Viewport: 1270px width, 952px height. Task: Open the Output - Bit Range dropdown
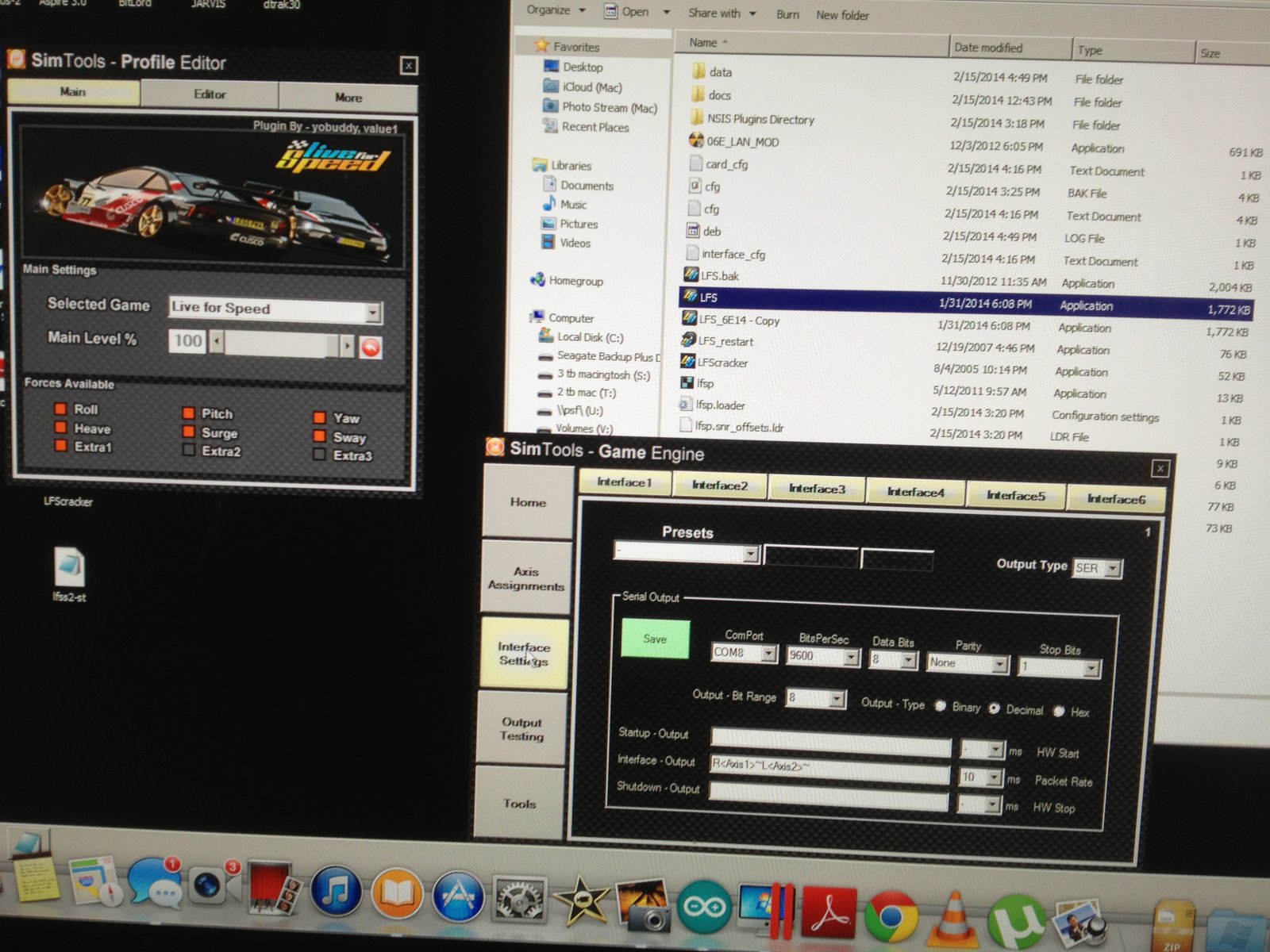(837, 698)
